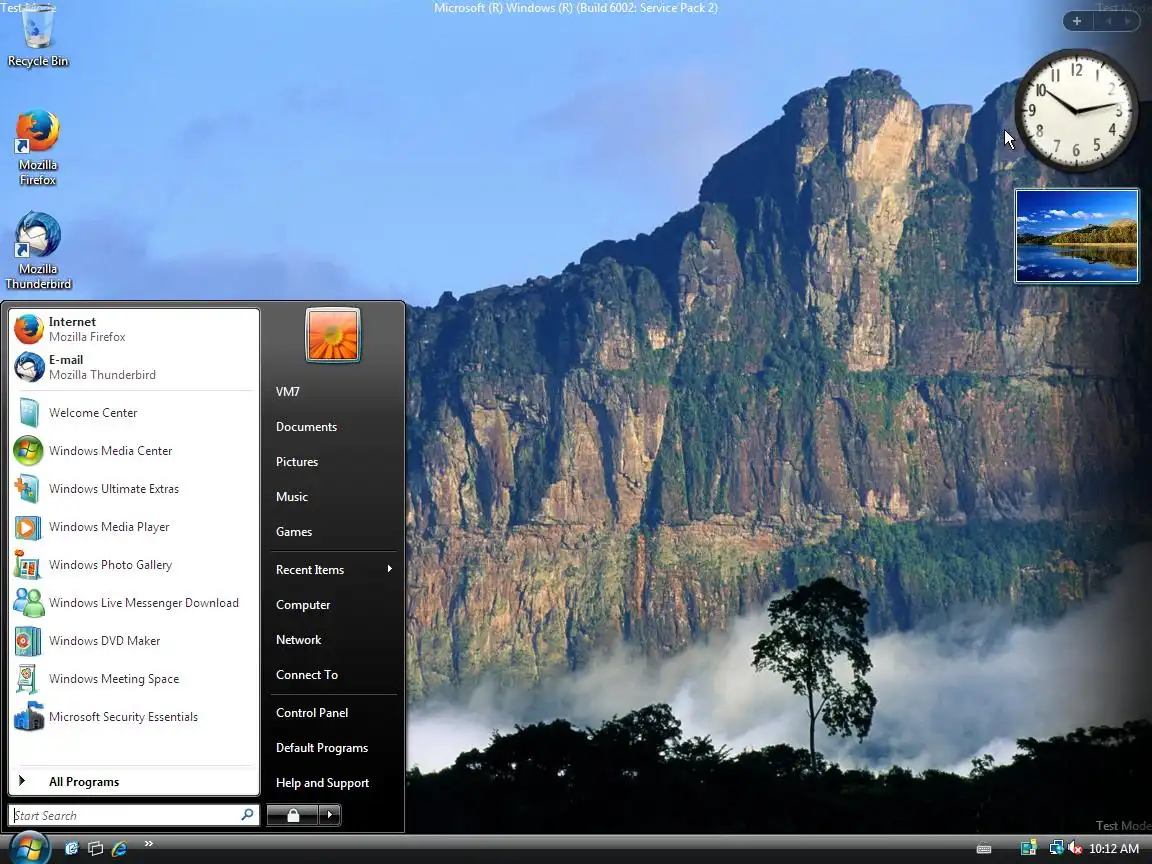This screenshot has width=1152, height=864.
Task: Click Switch between windows Quick Launch icon
Action: 96,849
